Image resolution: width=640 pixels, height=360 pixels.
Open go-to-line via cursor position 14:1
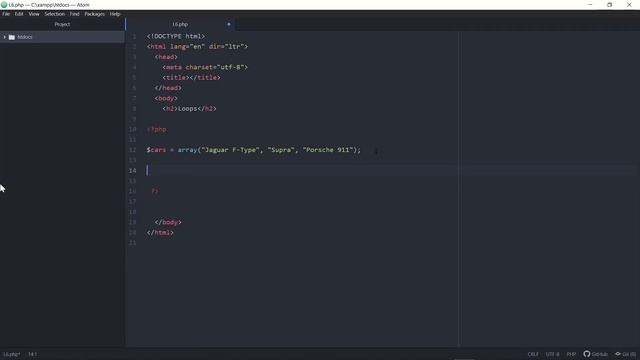[32, 354]
